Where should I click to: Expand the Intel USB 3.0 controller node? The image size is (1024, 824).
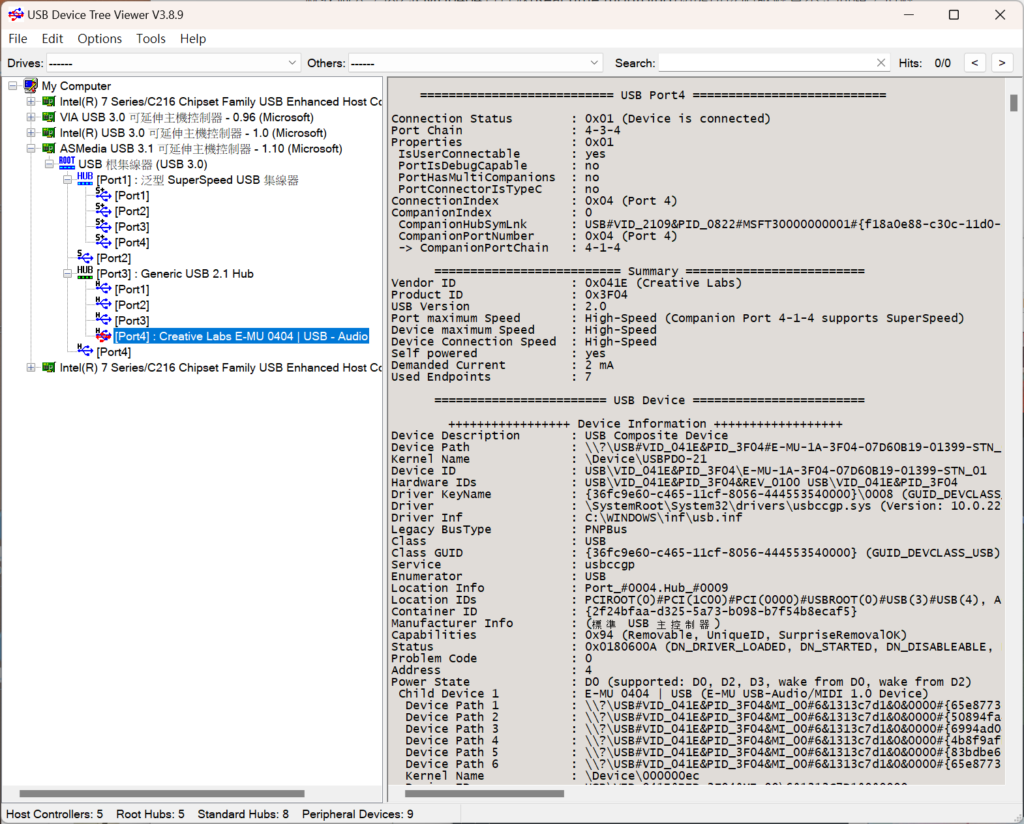tap(31, 133)
